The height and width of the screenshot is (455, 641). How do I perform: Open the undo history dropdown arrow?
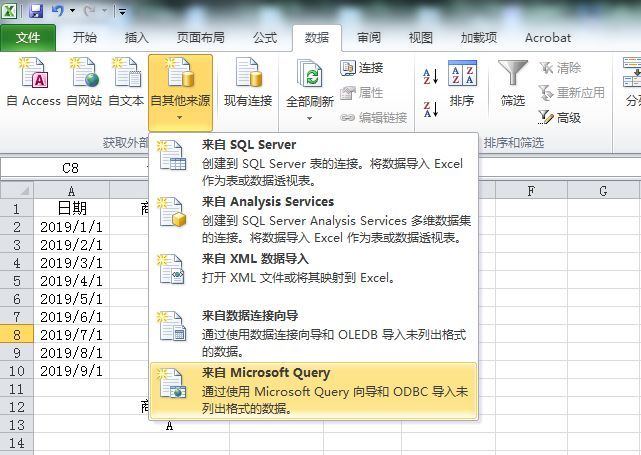pyautogui.click(x=72, y=11)
